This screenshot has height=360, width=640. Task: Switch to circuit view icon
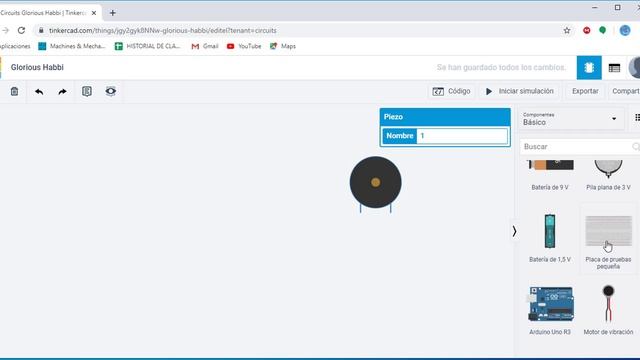(x=589, y=68)
